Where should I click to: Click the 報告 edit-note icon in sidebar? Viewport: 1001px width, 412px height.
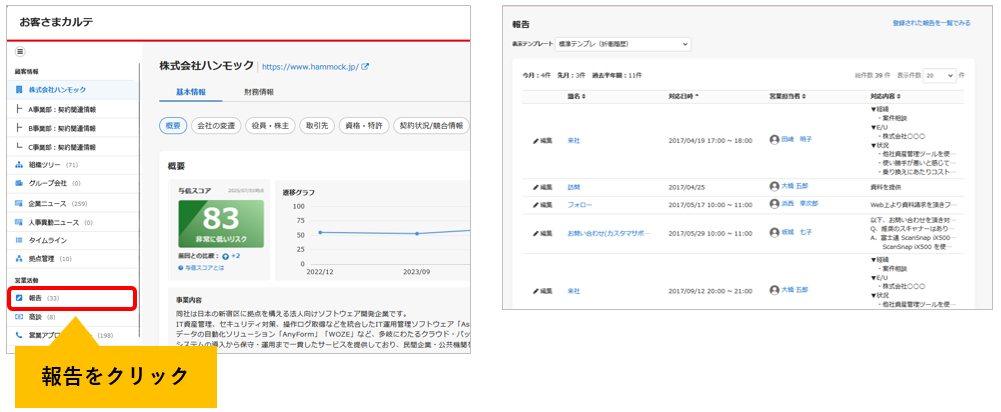click(x=19, y=298)
